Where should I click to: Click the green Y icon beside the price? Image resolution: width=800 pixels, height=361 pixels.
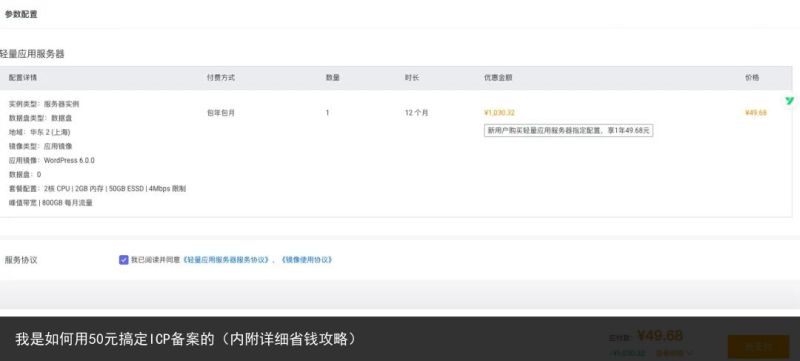(x=789, y=100)
